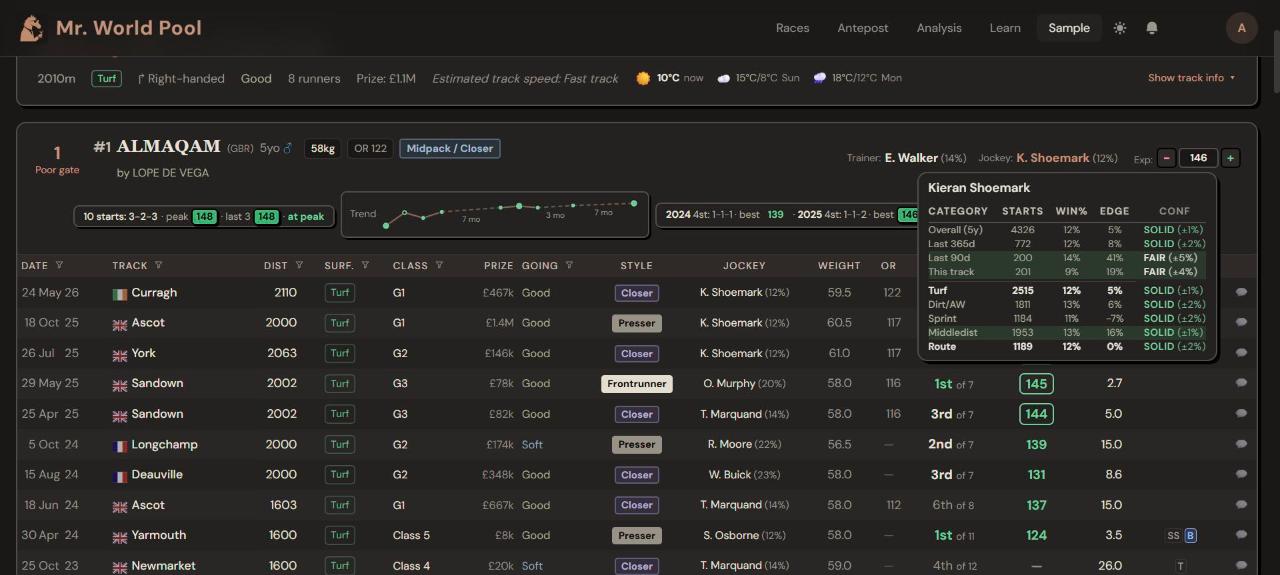Viewport: 1280px width, 575px height.
Task: Click the 'This track' row in stats popup
Action: coord(1067,272)
